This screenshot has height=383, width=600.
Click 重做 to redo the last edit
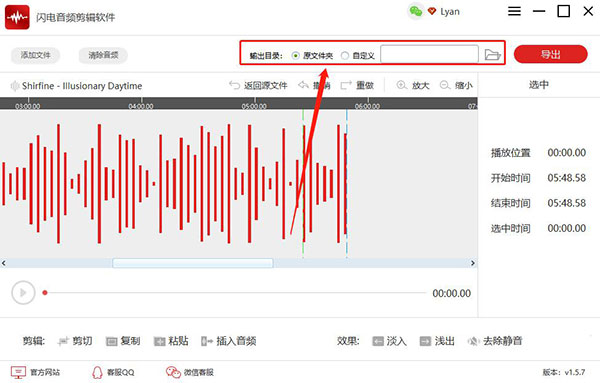tap(357, 85)
